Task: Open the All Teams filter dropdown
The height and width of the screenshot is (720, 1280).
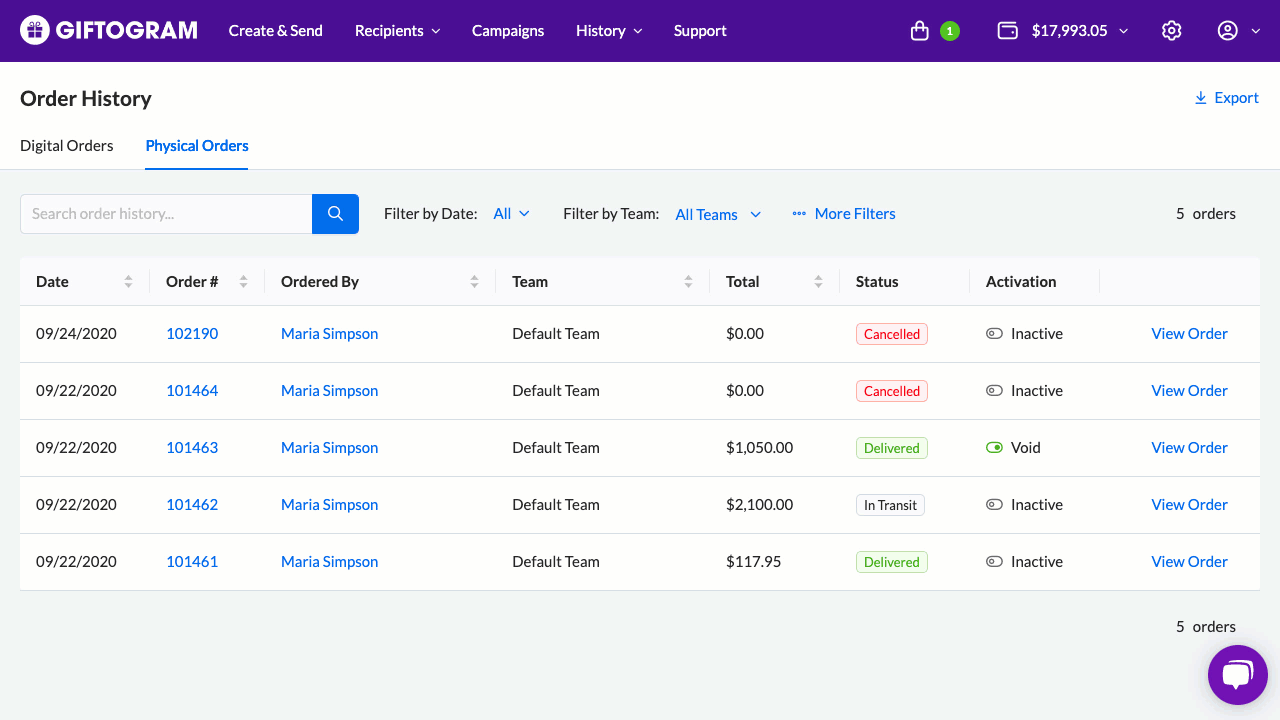Action: 717,214
